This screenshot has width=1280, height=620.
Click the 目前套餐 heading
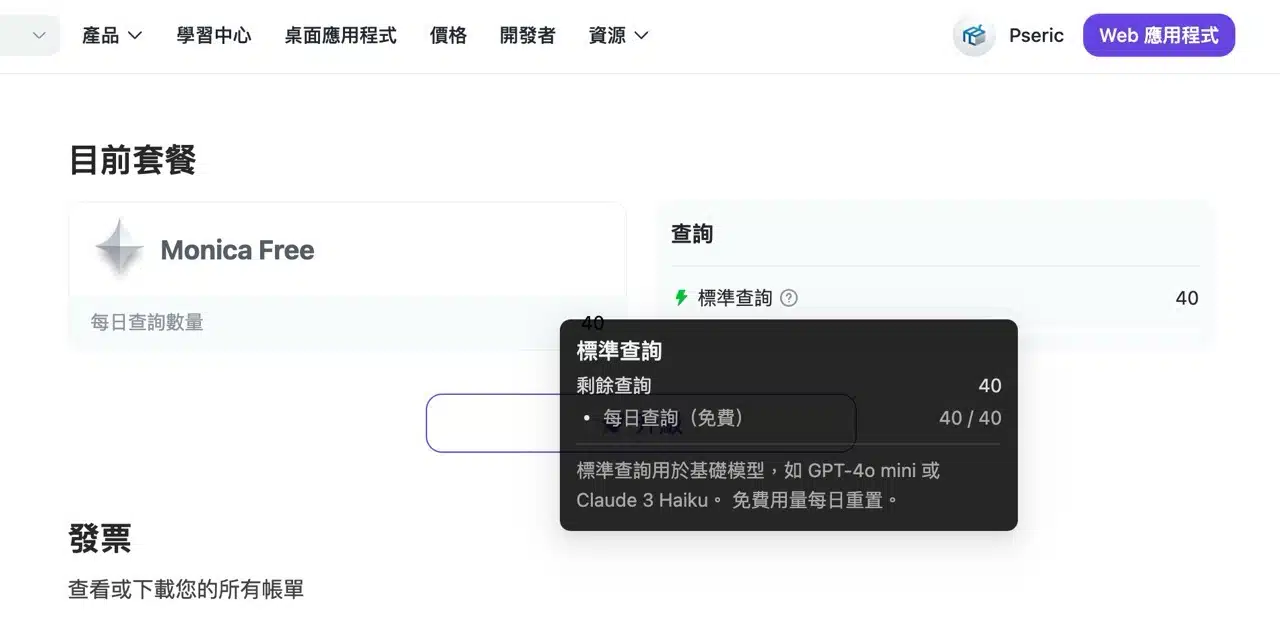tap(132, 160)
